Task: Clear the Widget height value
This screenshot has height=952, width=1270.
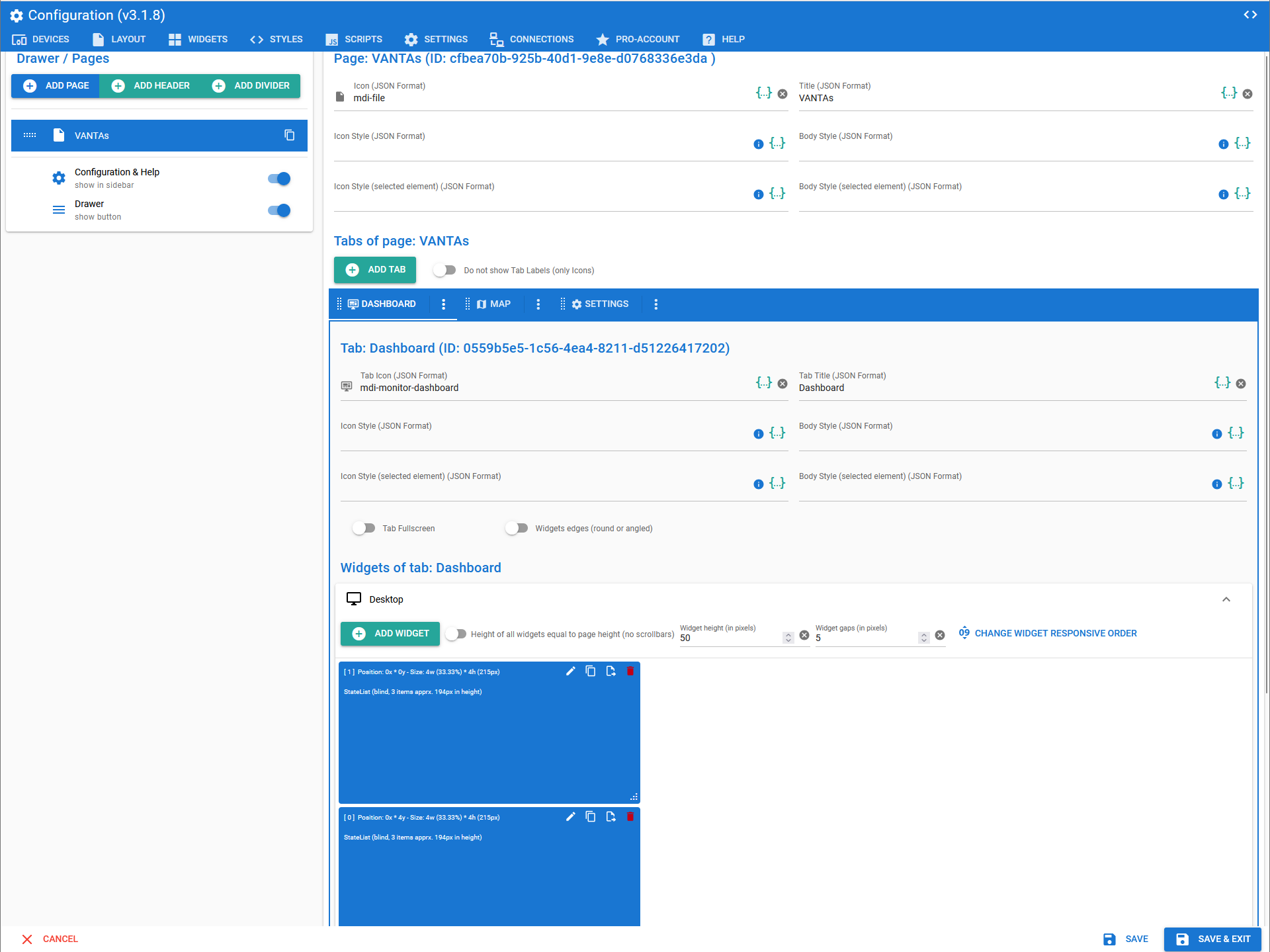Action: point(804,635)
